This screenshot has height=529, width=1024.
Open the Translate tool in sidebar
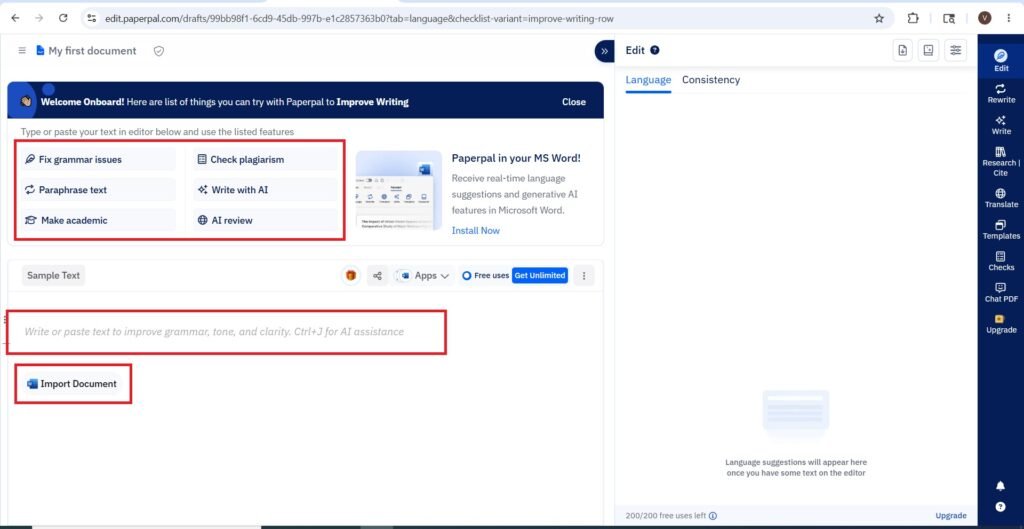[x=1000, y=198]
